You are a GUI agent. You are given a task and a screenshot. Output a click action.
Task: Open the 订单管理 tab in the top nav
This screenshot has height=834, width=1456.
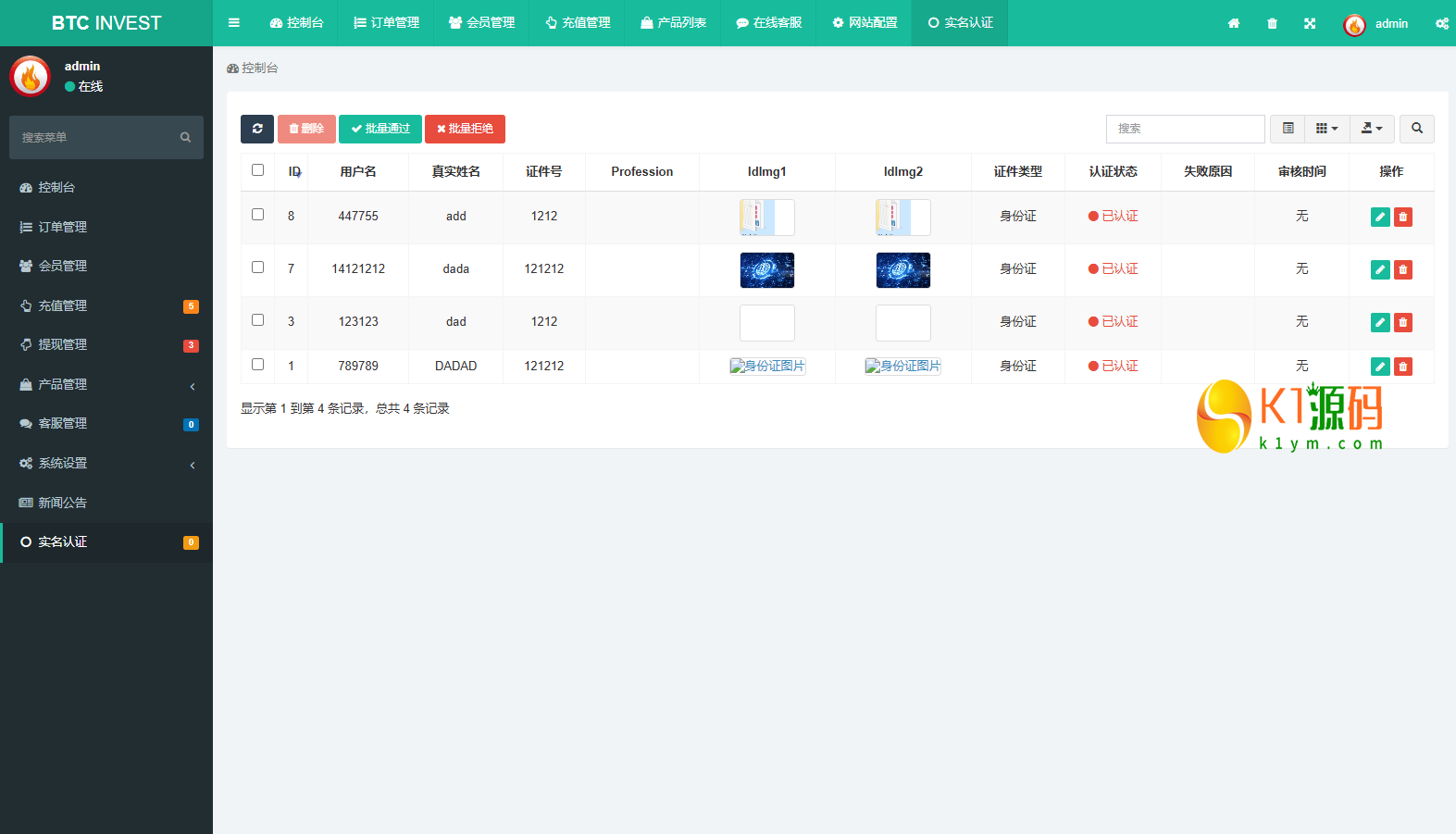coord(386,23)
